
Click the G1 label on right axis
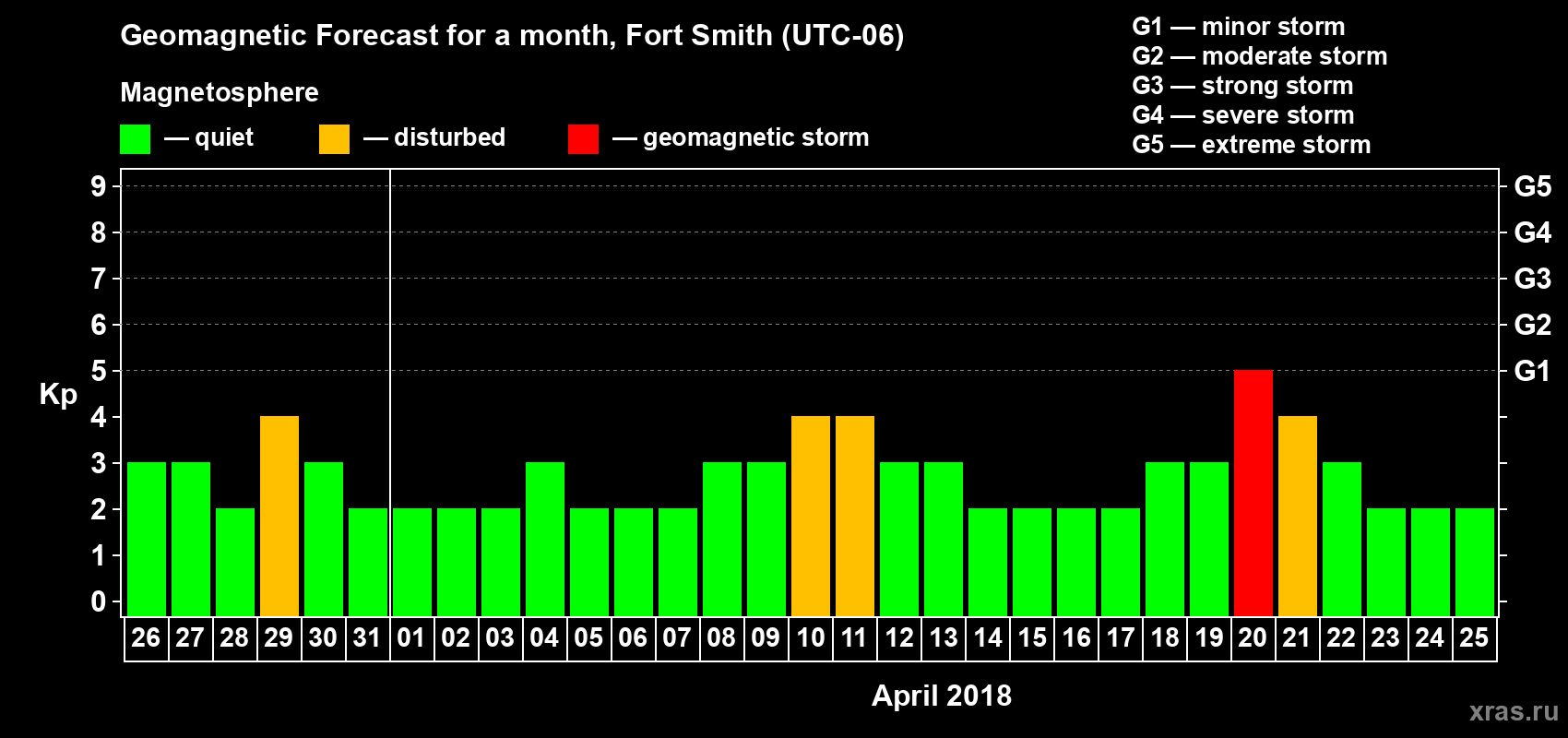pyautogui.click(x=1533, y=371)
